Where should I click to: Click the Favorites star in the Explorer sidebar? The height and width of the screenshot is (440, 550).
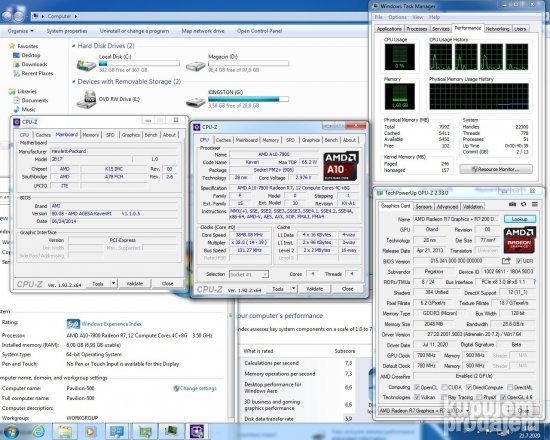[12, 46]
